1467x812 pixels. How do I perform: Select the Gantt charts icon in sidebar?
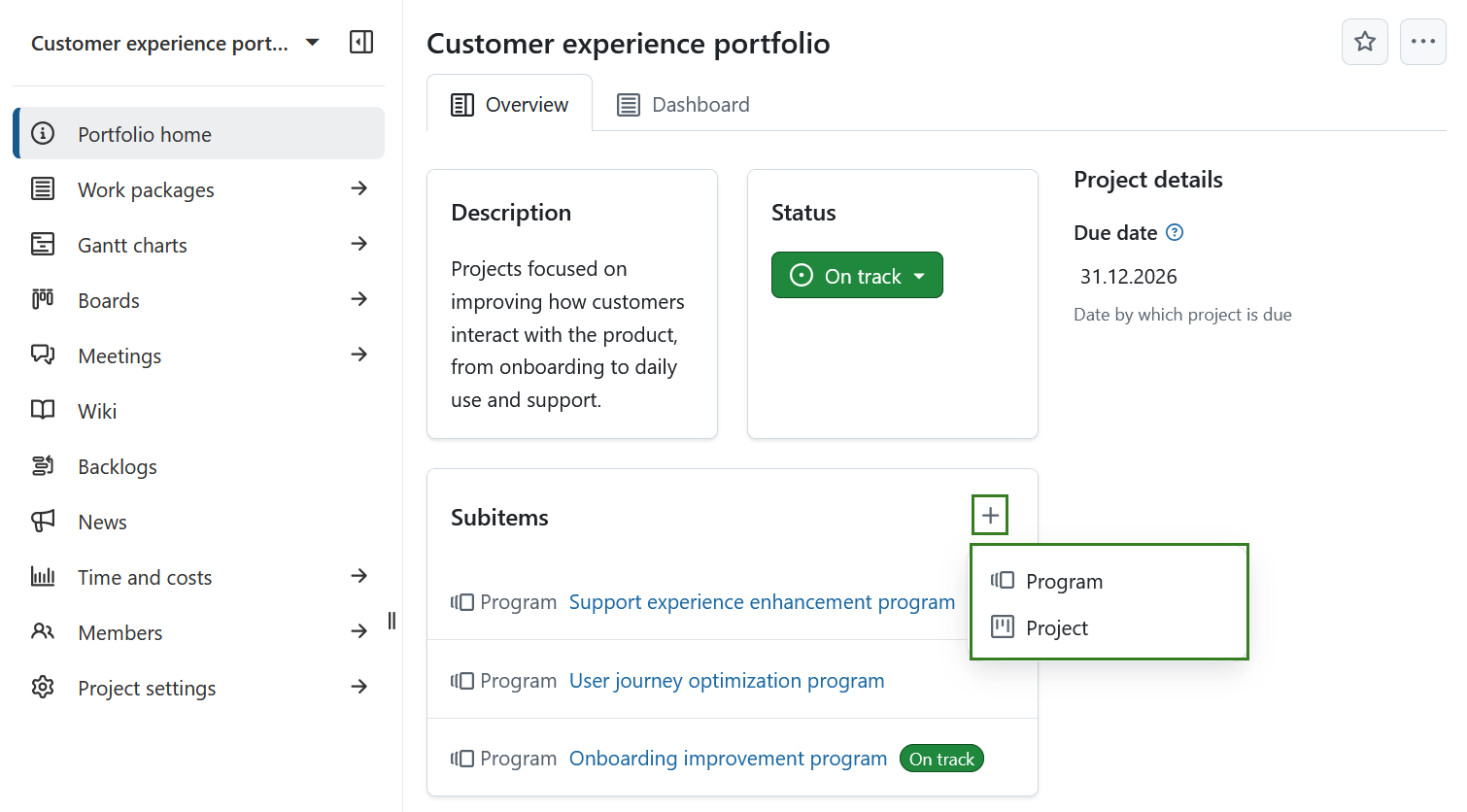coord(43,245)
